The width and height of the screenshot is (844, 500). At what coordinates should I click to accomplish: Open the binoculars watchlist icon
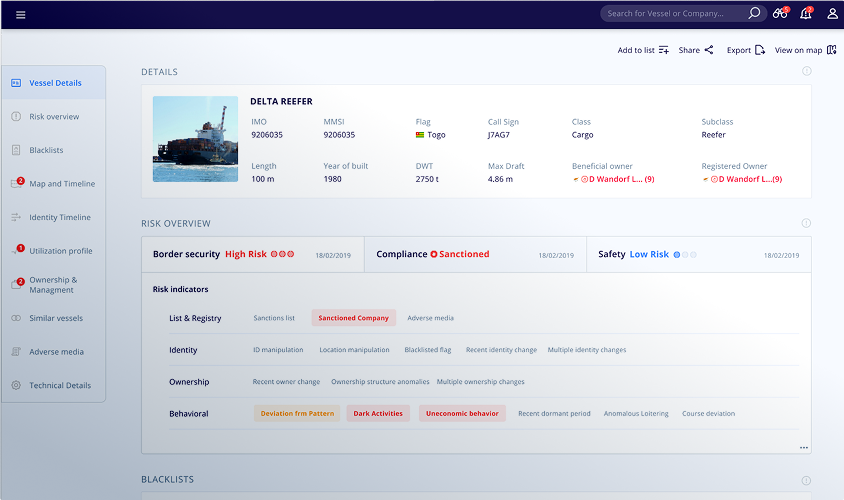click(x=780, y=13)
